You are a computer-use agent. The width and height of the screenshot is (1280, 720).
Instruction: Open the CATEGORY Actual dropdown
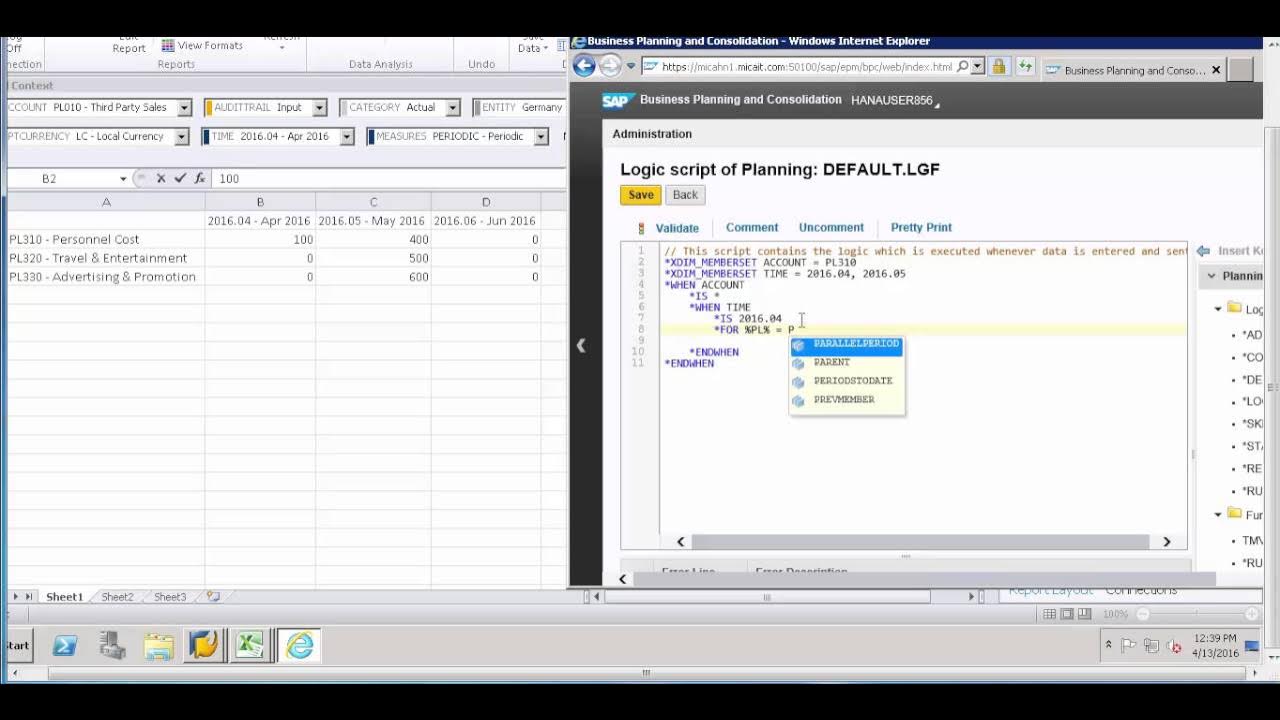tap(452, 107)
